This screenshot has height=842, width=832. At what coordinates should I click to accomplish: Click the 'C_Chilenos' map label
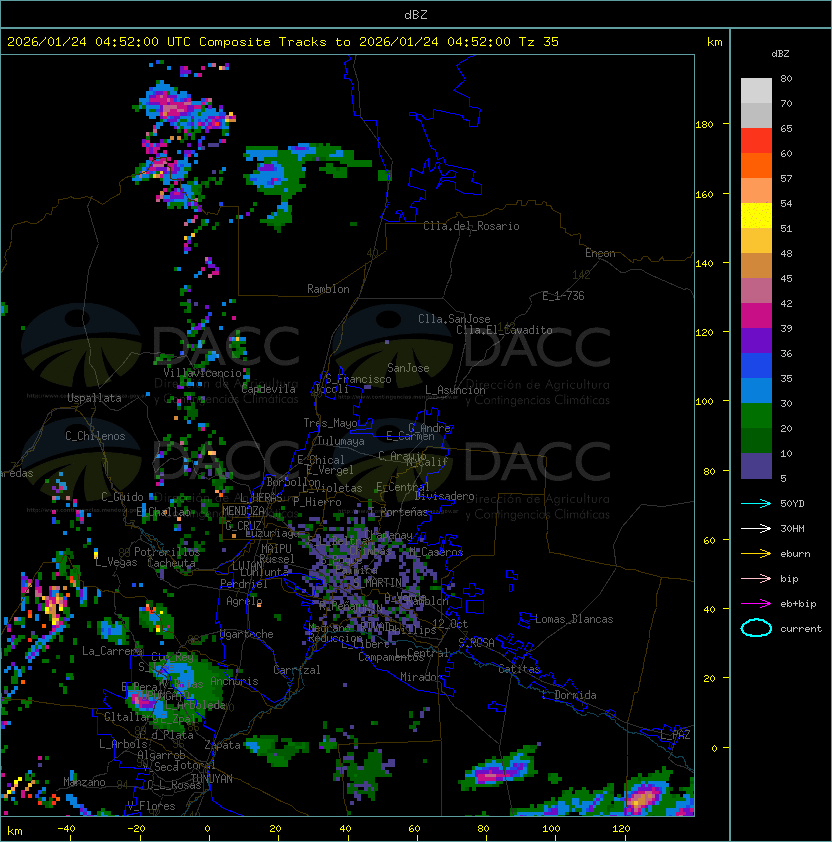coord(95,436)
